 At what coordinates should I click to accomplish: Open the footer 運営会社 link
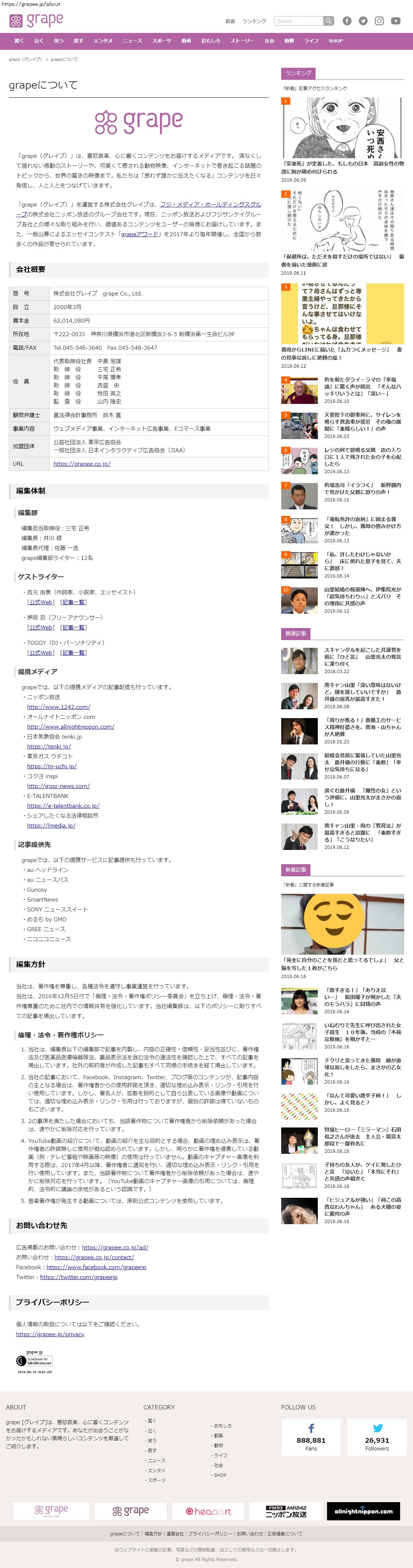(175, 1534)
